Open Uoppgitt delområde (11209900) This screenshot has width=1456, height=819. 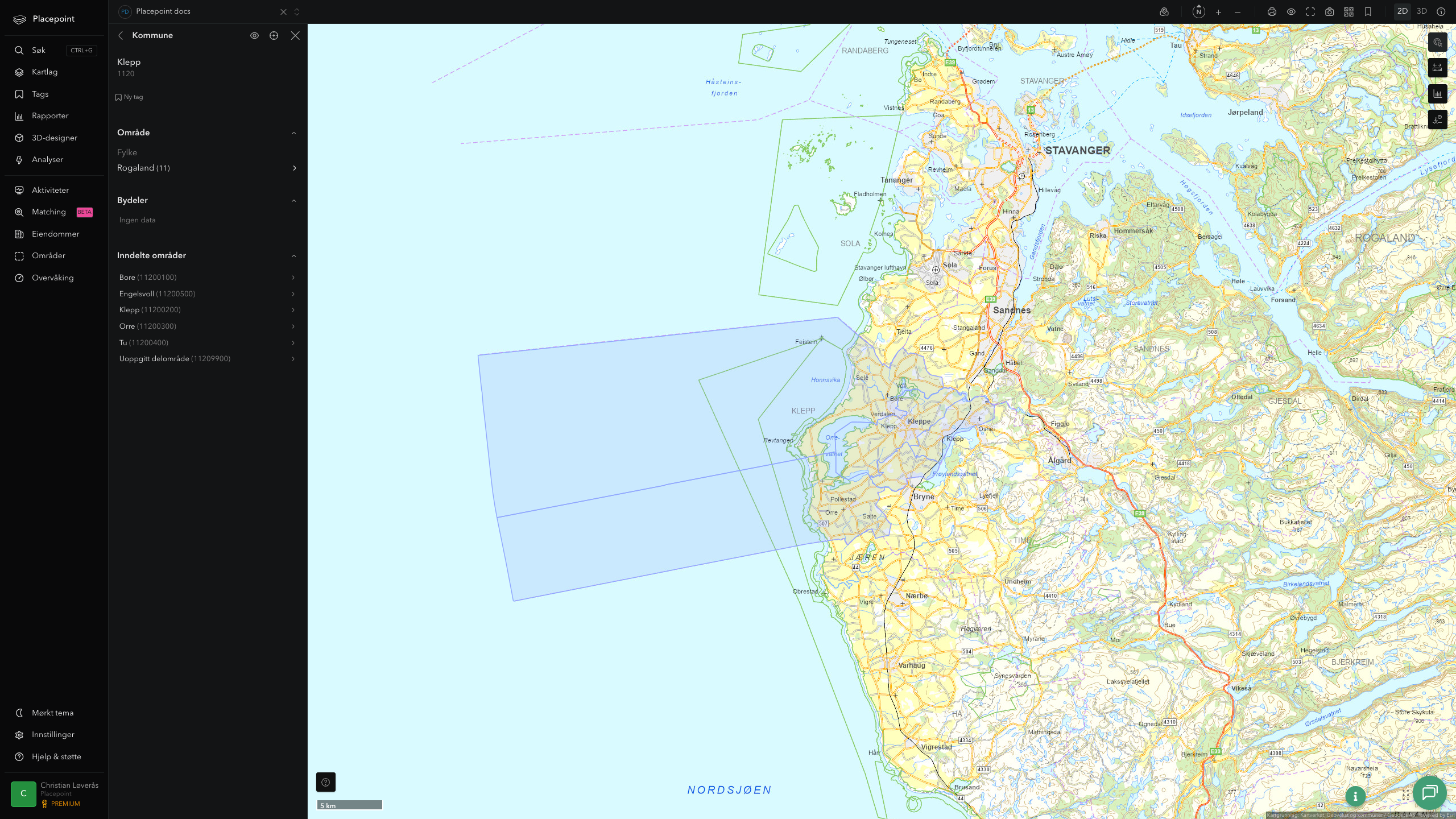tap(207, 359)
